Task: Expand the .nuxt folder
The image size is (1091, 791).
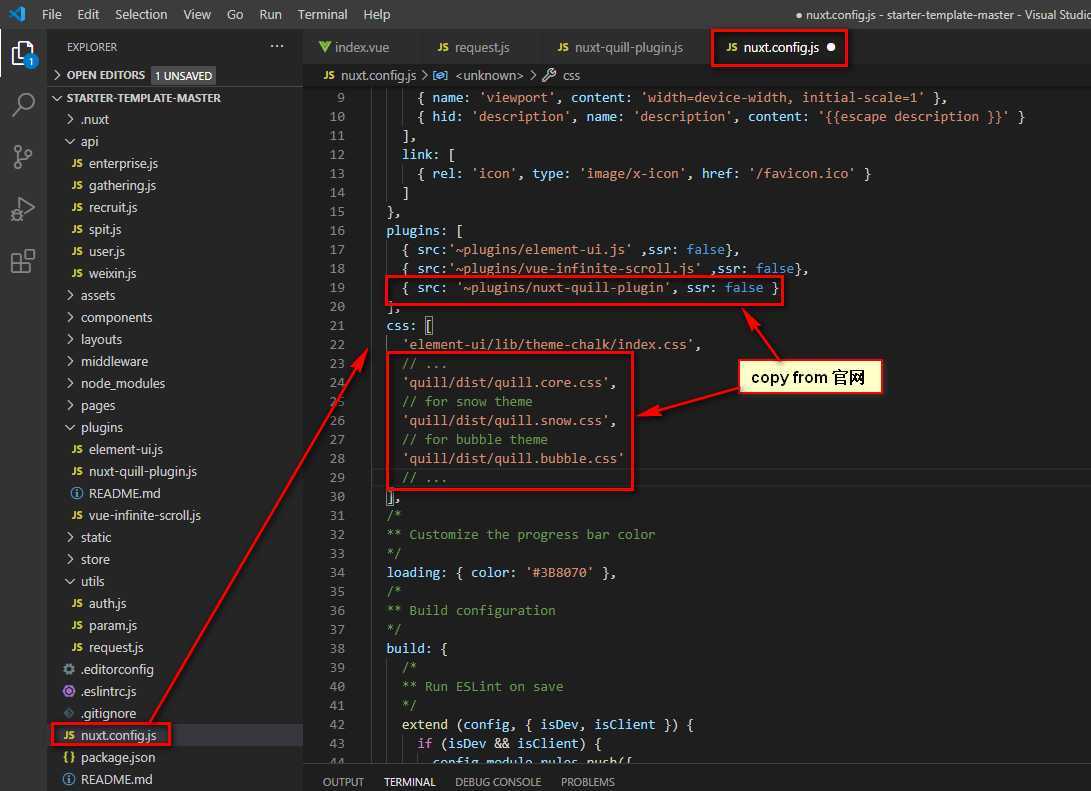Action: click(x=70, y=119)
